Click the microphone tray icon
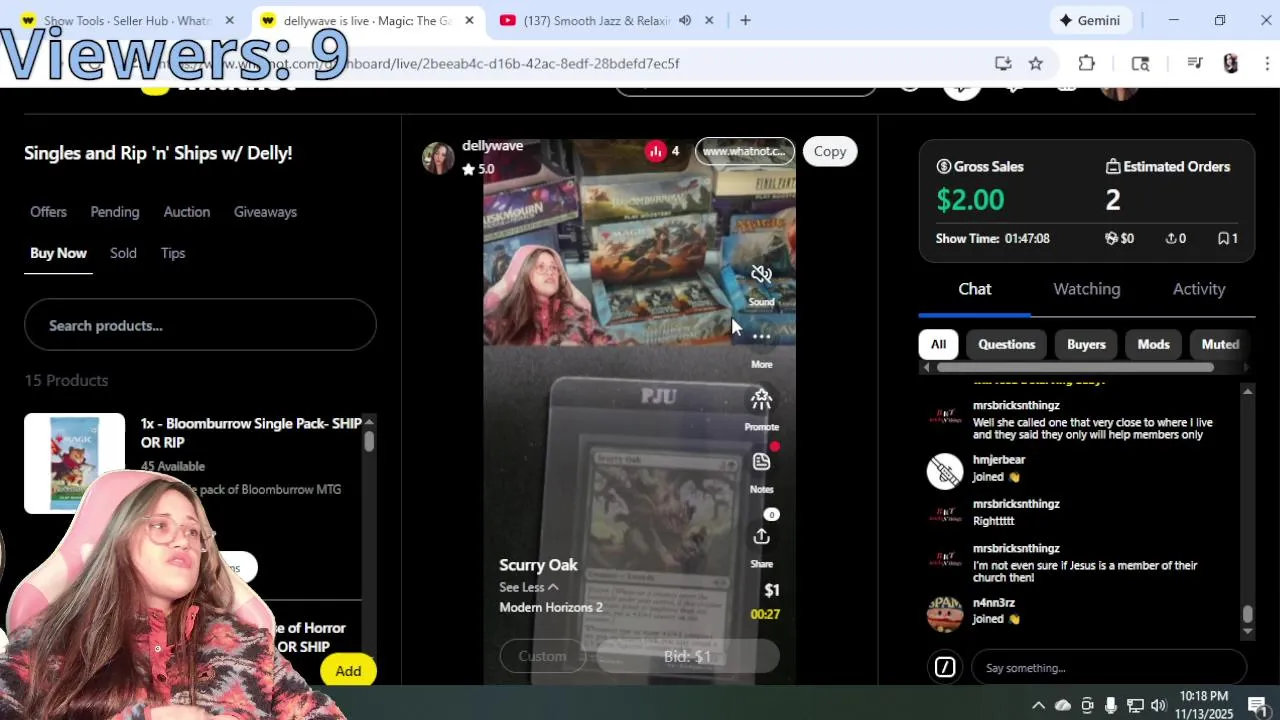This screenshot has height=720, width=1280. 1111,705
